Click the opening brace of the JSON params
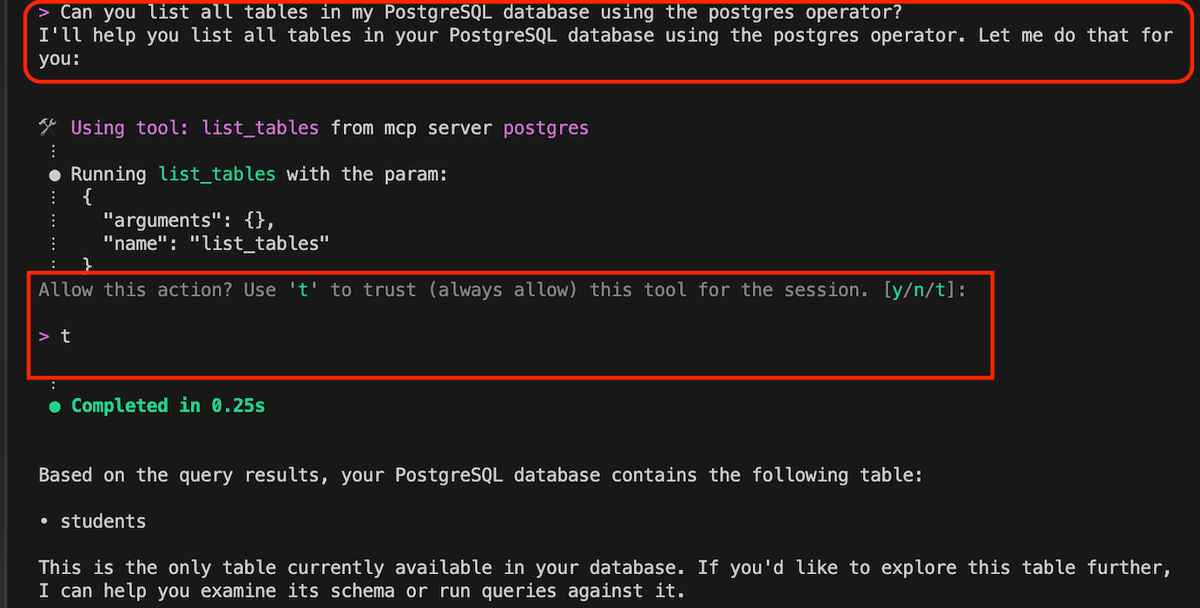Viewport: 1200px width, 608px height. click(x=87, y=197)
